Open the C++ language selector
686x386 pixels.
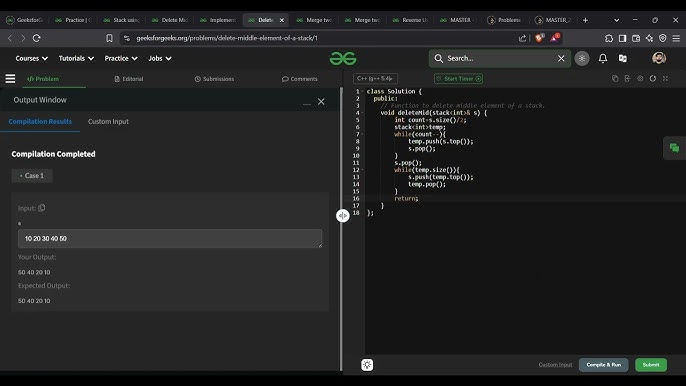pyautogui.click(x=375, y=79)
